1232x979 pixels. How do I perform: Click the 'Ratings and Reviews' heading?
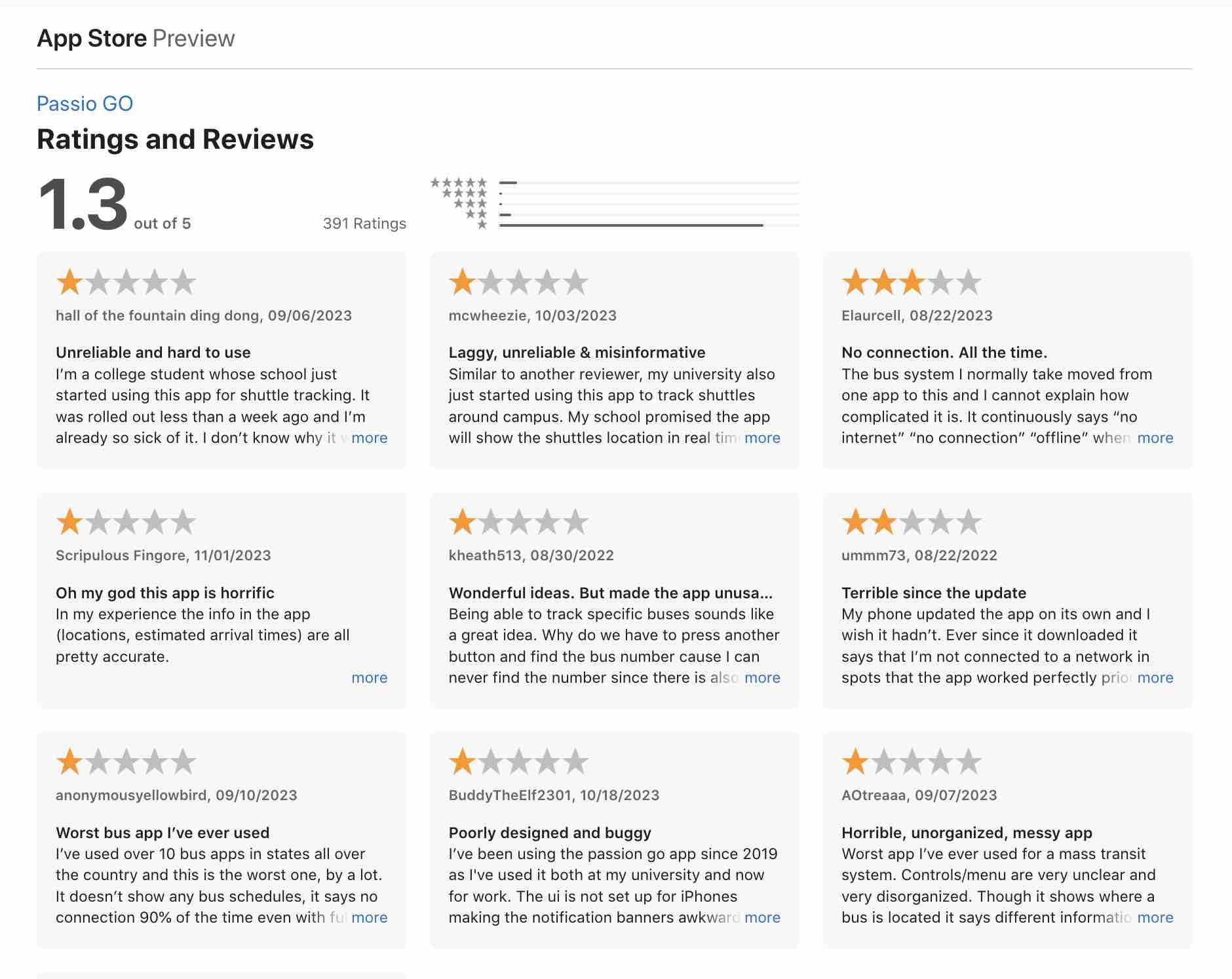(x=175, y=139)
